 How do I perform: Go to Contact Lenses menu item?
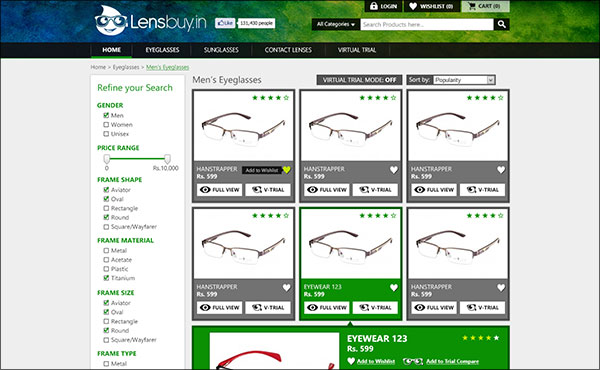288,50
